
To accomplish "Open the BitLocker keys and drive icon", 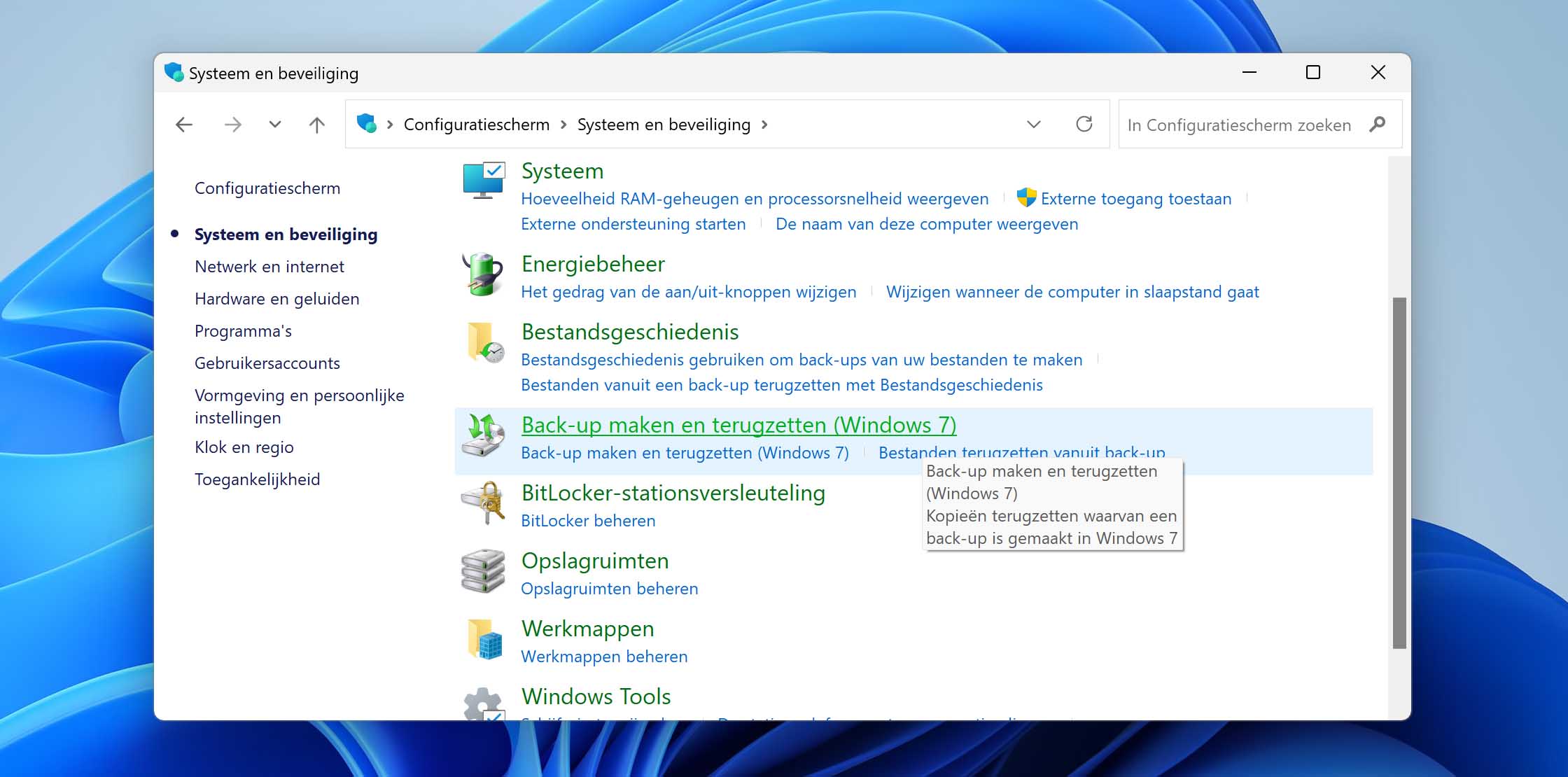I will tap(483, 503).
